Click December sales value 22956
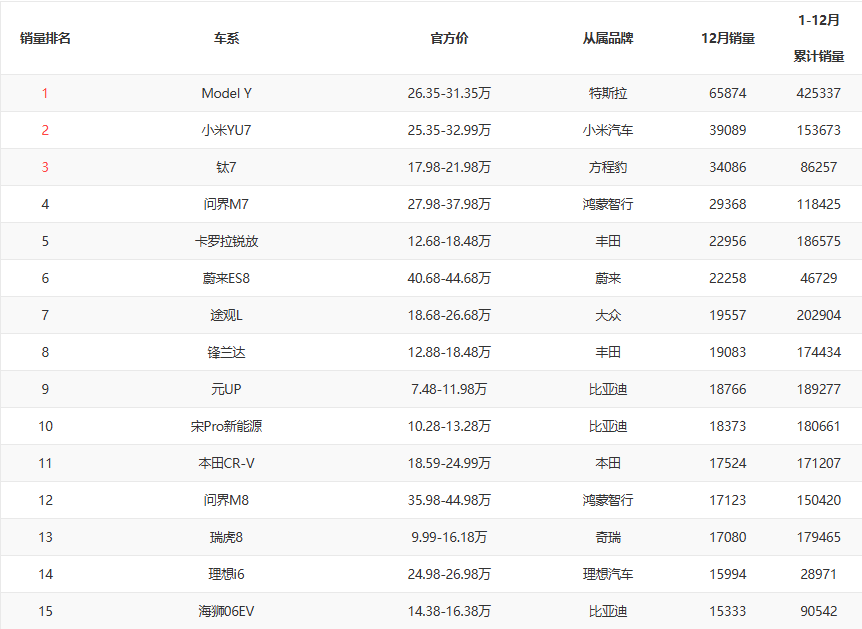Screen dimensions: 862x629 728,241
